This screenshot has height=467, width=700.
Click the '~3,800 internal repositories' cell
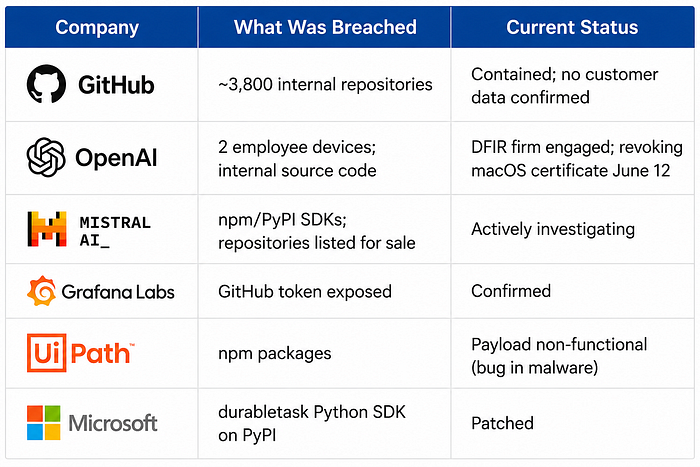(325, 84)
